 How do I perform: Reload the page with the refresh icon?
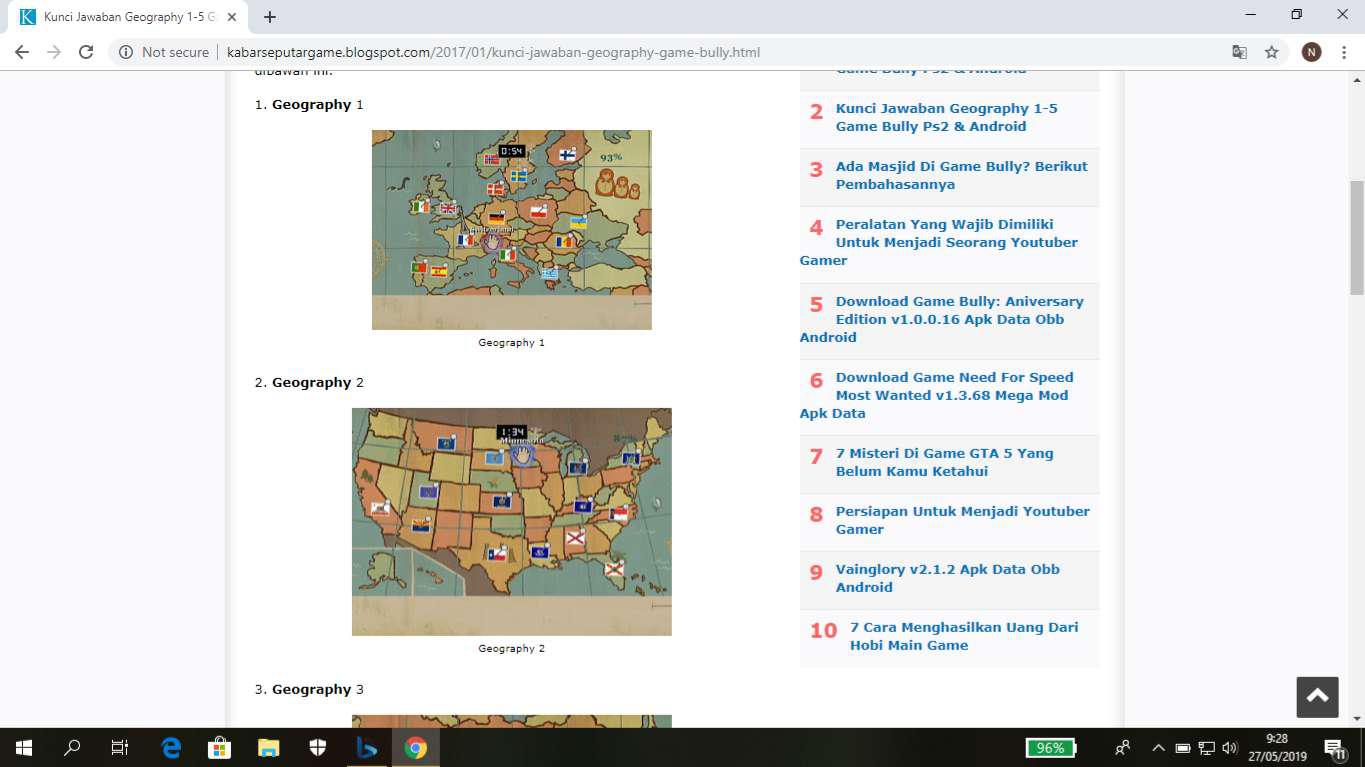click(86, 52)
